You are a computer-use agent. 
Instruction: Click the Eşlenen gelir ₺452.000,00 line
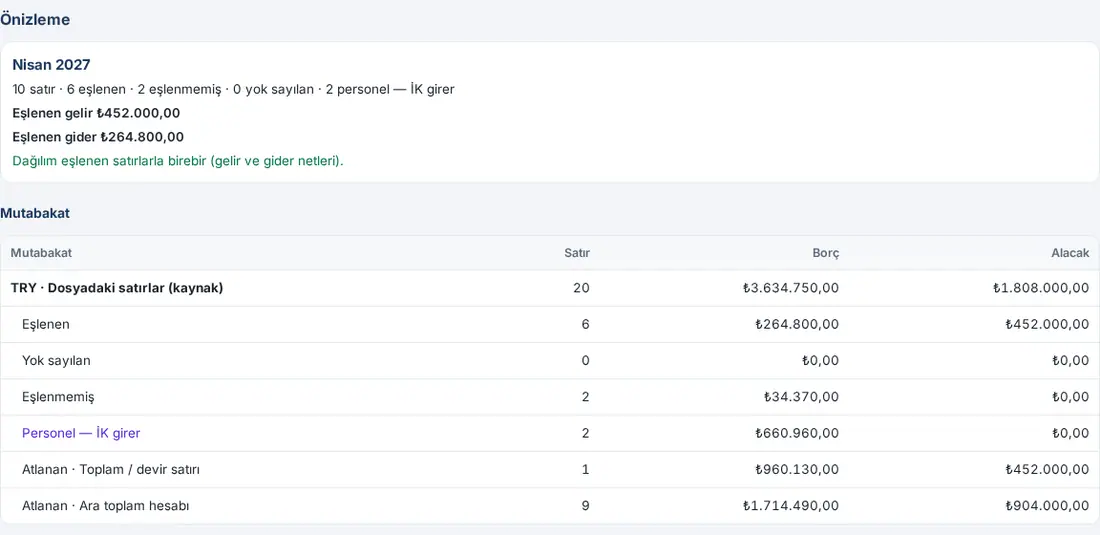(96, 113)
